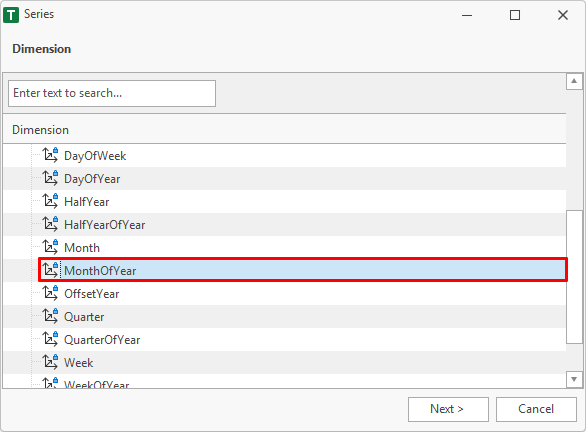
Task: Click the OffsetYear dimension icon
Action: pyautogui.click(x=50, y=293)
